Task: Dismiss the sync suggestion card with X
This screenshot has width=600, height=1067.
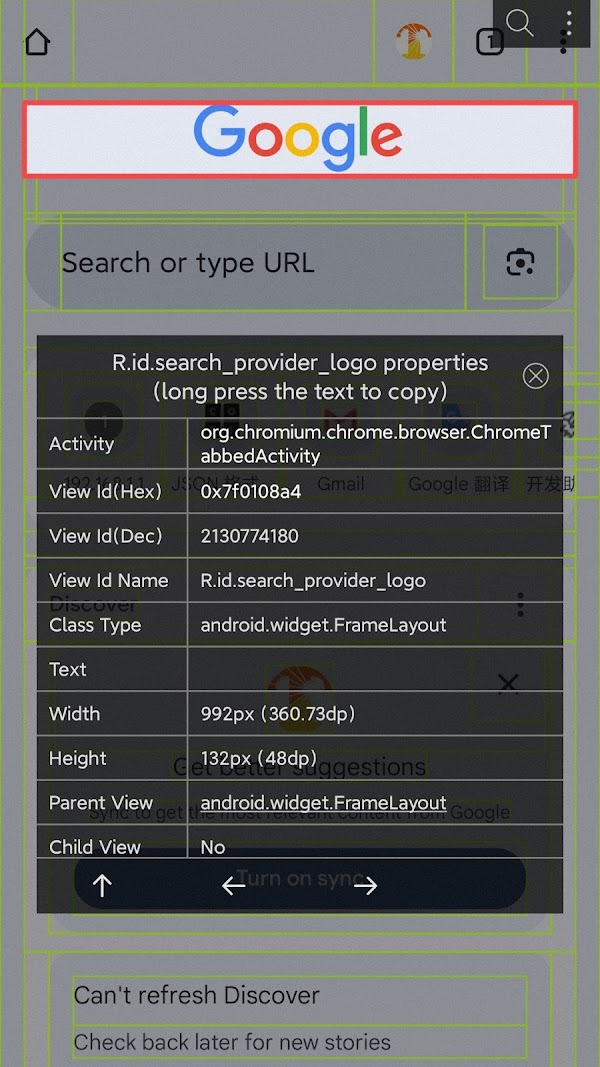Action: 508,683
